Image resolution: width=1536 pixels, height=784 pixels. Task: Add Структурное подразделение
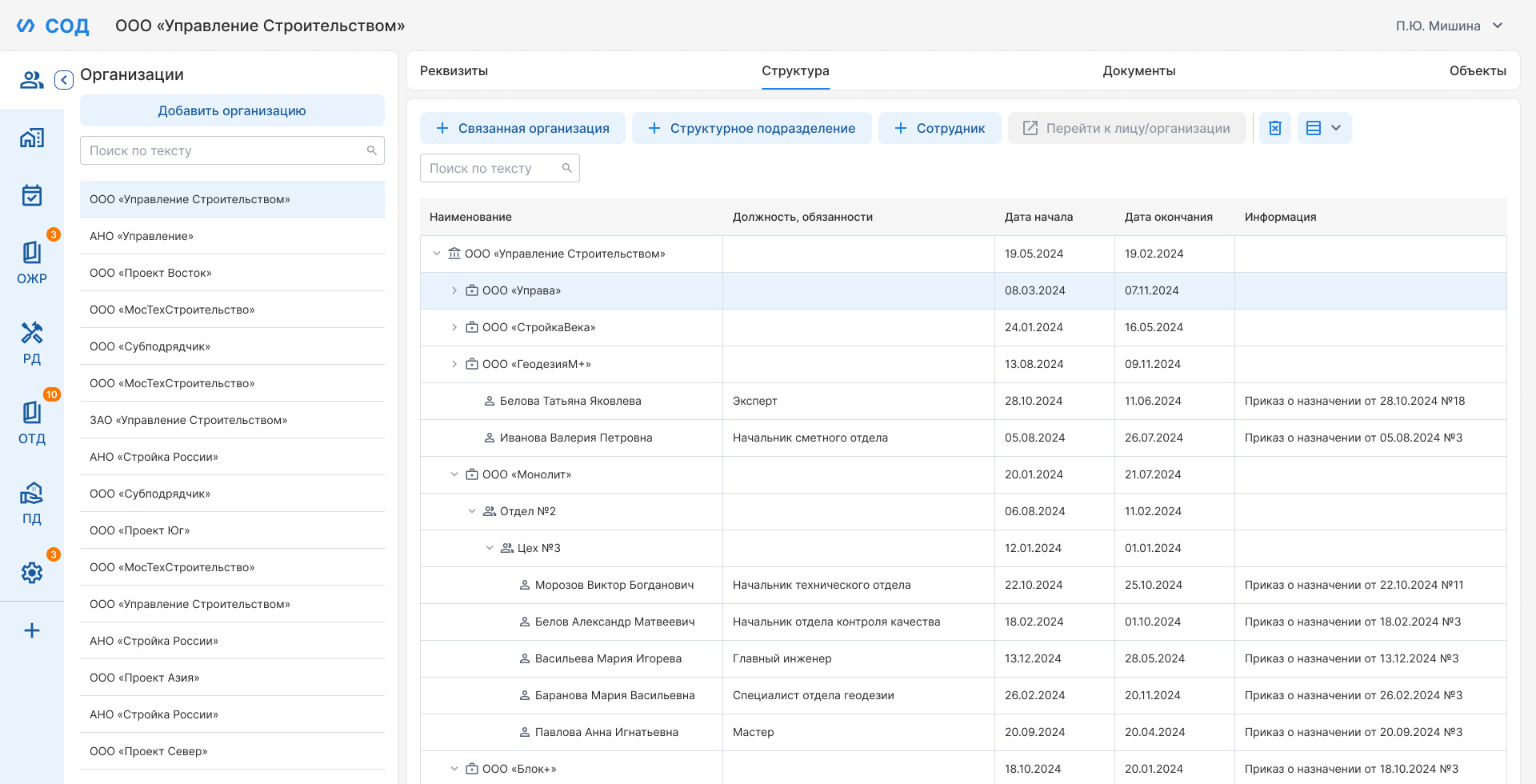coord(752,128)
